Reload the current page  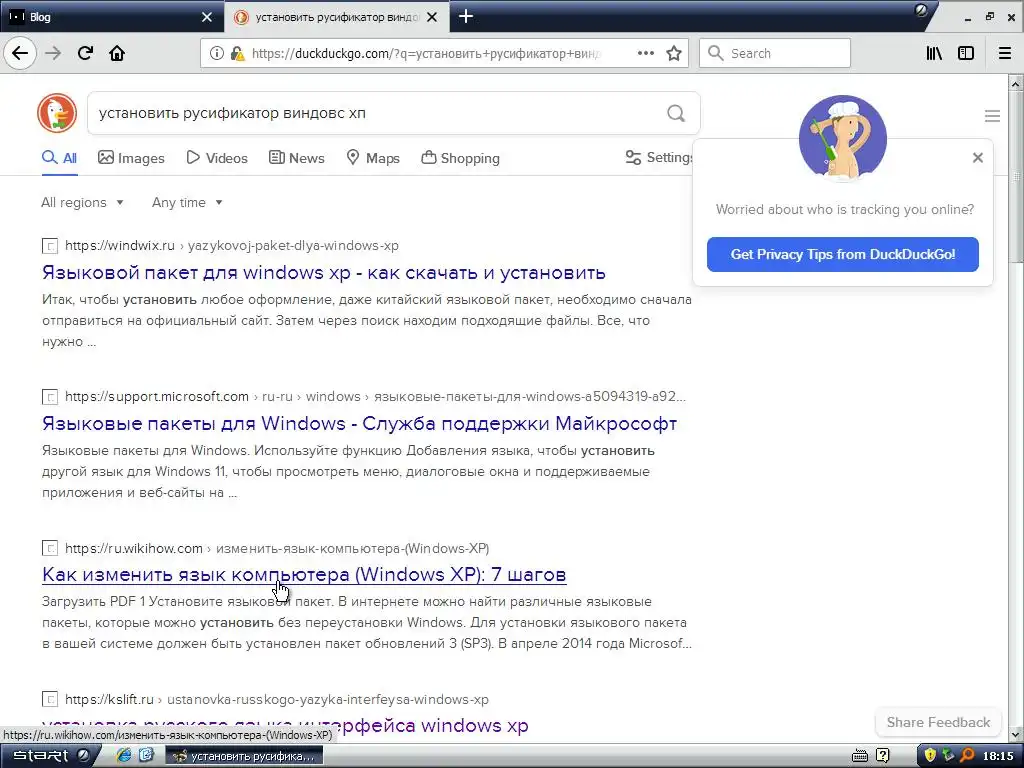click(x=85, y=53)
